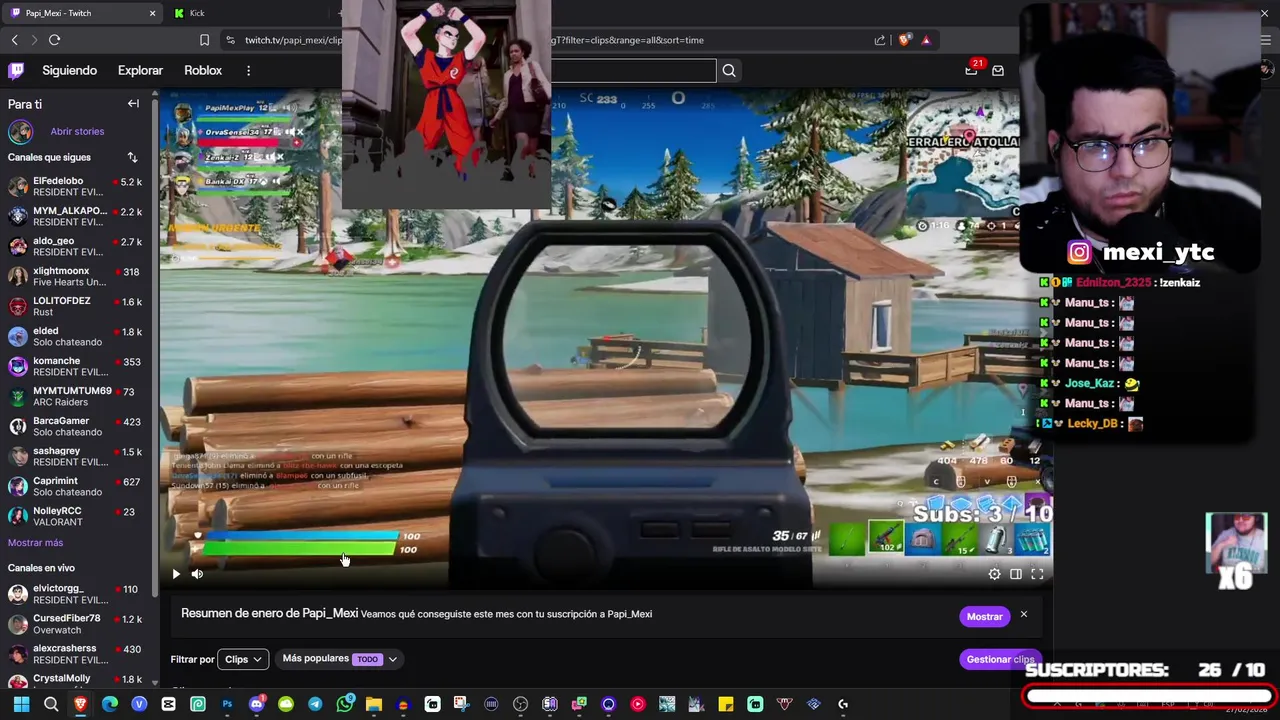Open the Twitch notifications inbox icon
The width and height of the screenshot is (1280, 720).
pyautogui.click(x=971, y=70)
